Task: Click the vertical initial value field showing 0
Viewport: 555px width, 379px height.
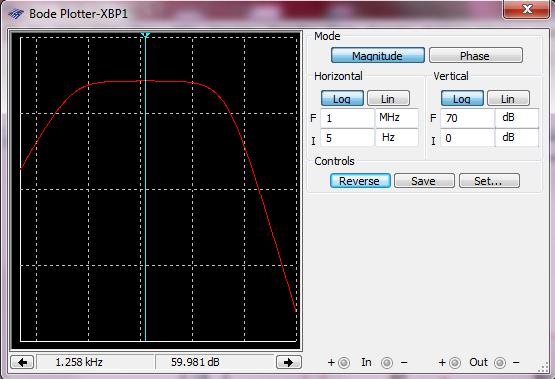Action: click(x=467, y=138)
